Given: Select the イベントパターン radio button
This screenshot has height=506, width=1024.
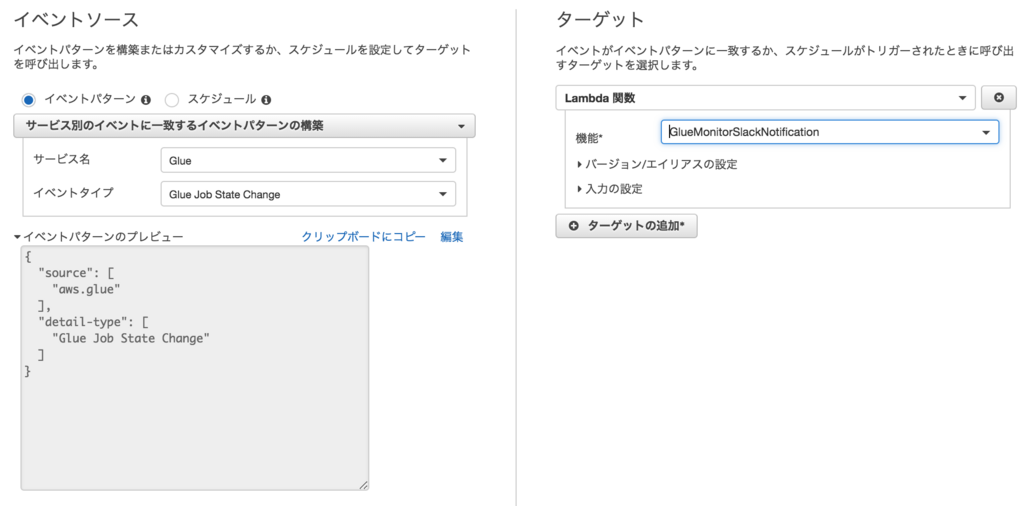Looking at the screenshot, I should [28, 100].
